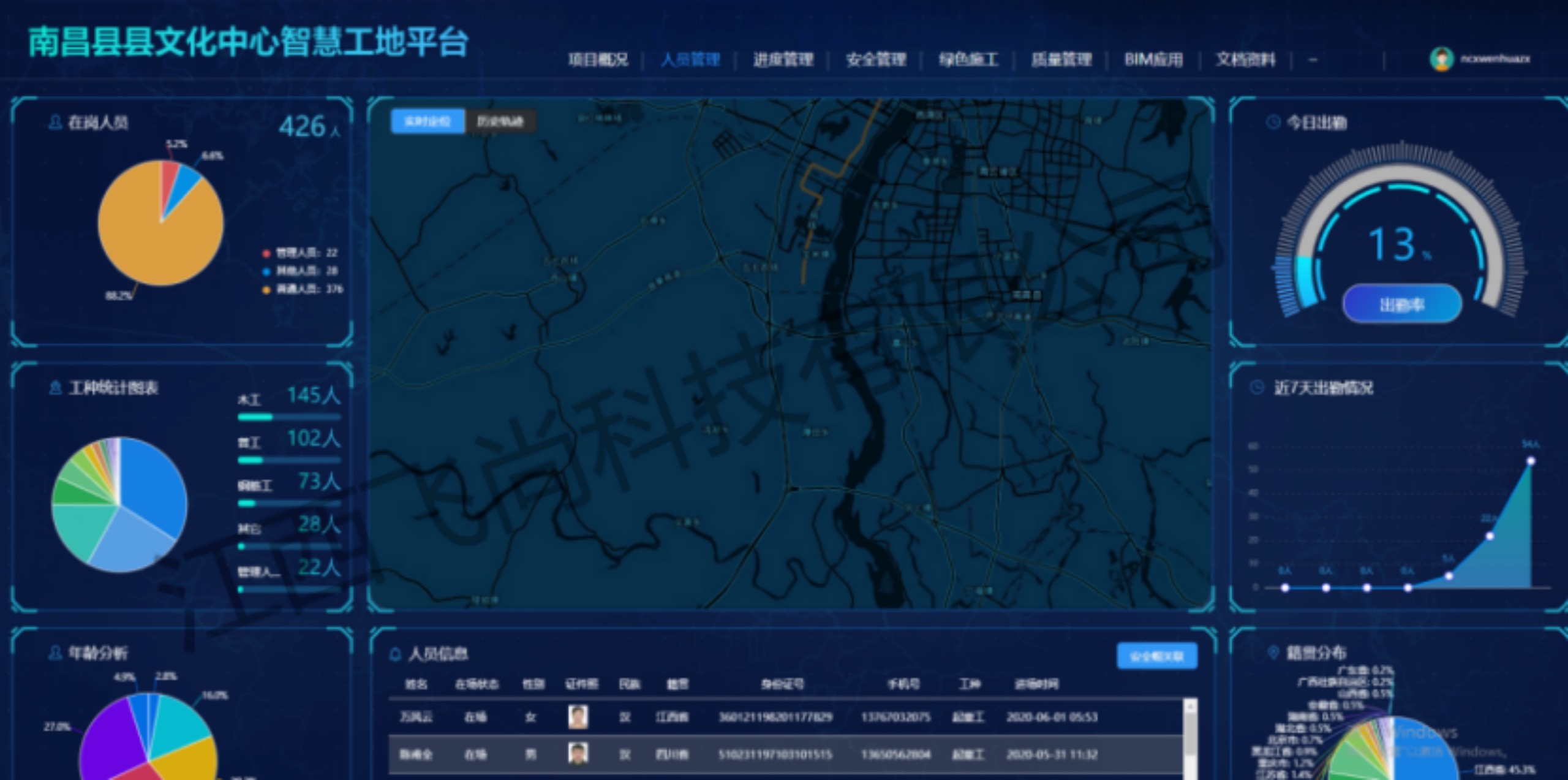This screenshot has width=1568, height=780.
Task: Click the person icon beside 在岗人员
Action: pyautogui.click(x=55, y=123)
